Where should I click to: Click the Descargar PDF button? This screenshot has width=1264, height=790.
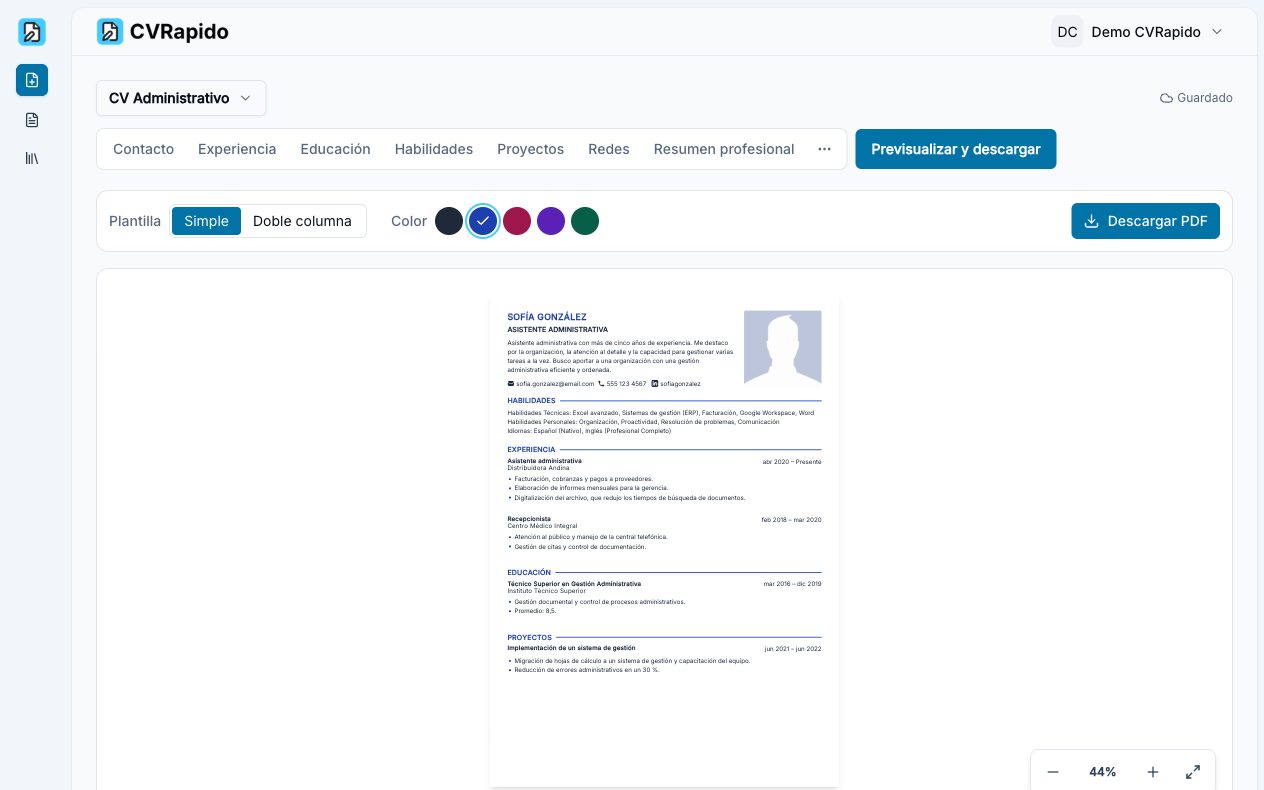click(x=1145, y=221)
